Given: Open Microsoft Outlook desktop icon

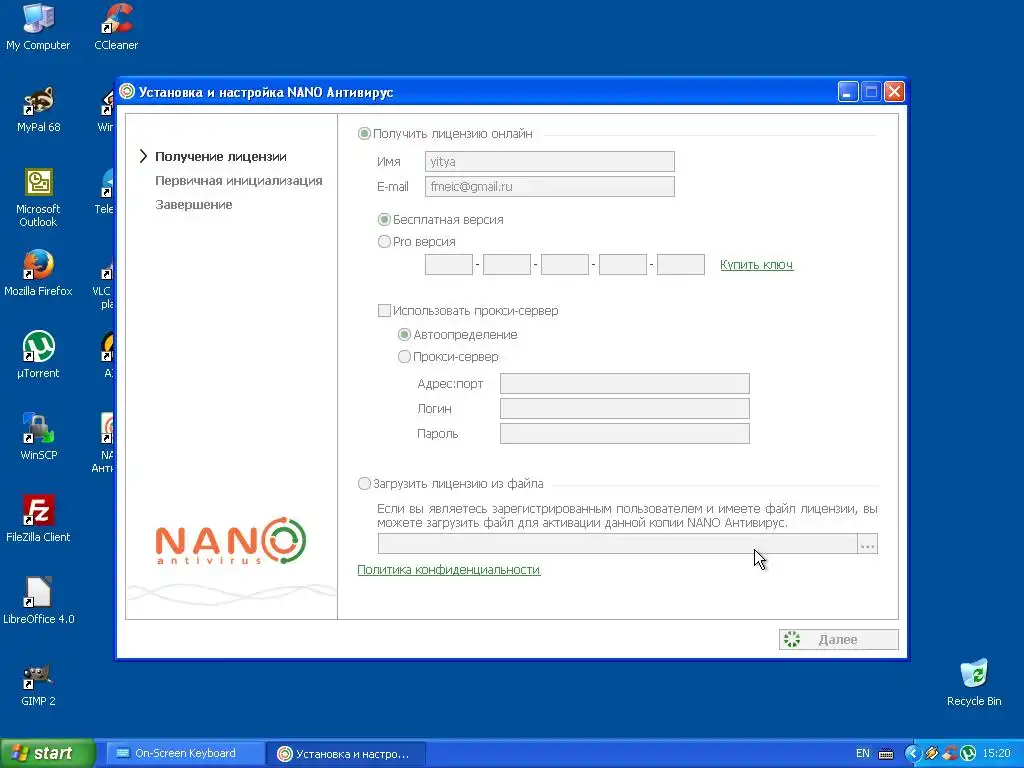Looking at the screenshot, I should 38,197.
